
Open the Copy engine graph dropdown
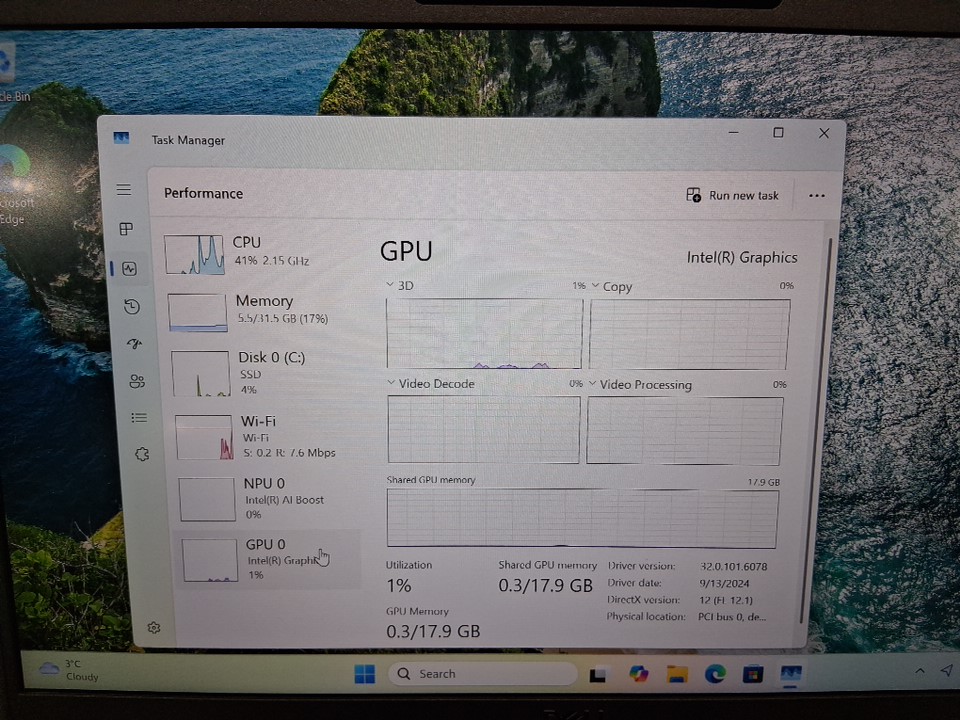(x=595, y=286)
